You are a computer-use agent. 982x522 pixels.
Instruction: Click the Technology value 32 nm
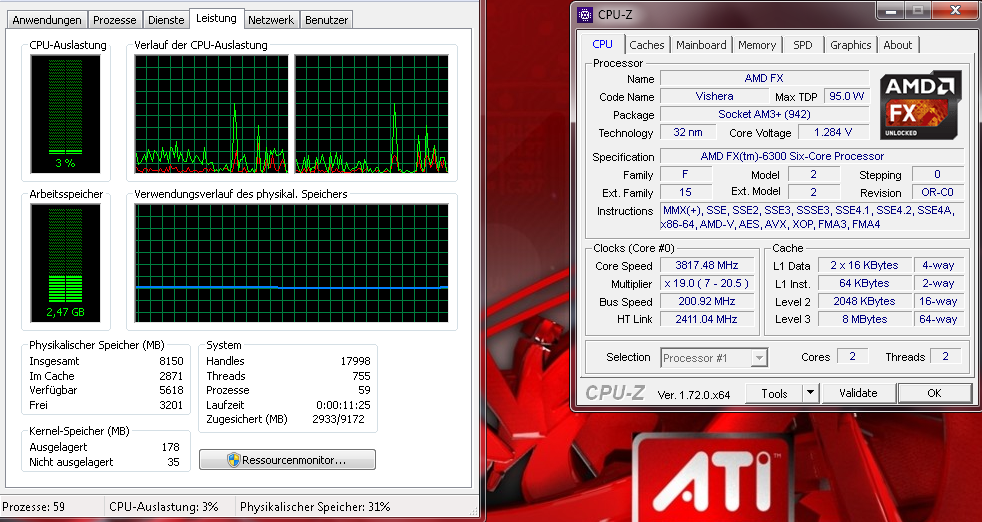pos(688,132)
